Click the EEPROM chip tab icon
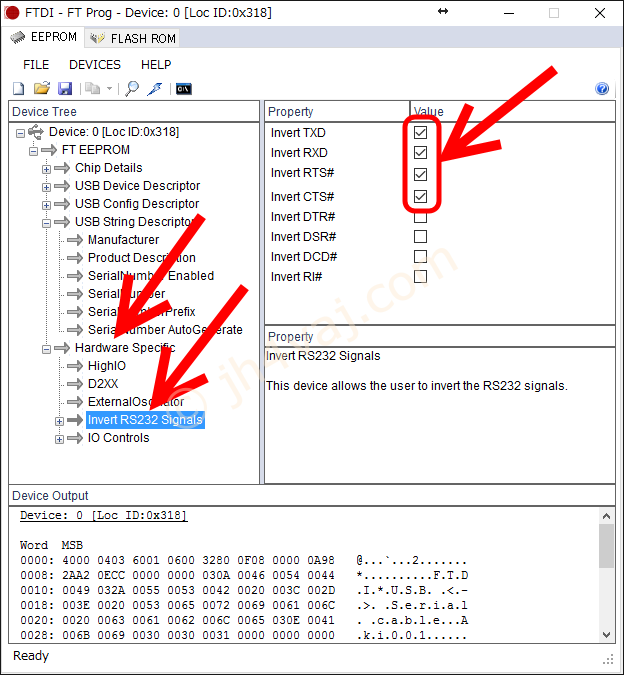The width and height of the screenshot is (624, 675). (18, 37)
